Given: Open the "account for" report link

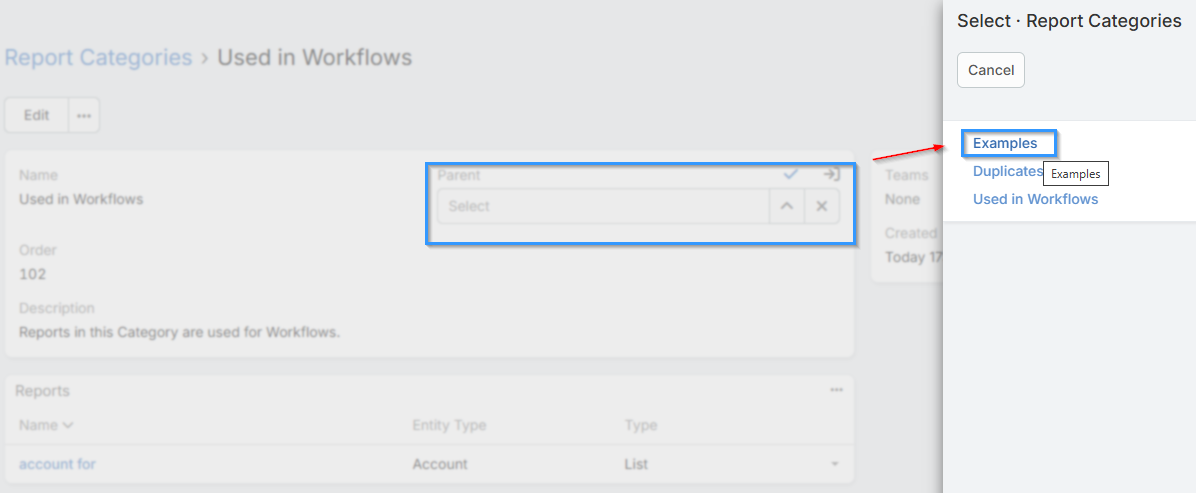Looking at the screenshot, I should pyautogui.click(x=57, y=464).
